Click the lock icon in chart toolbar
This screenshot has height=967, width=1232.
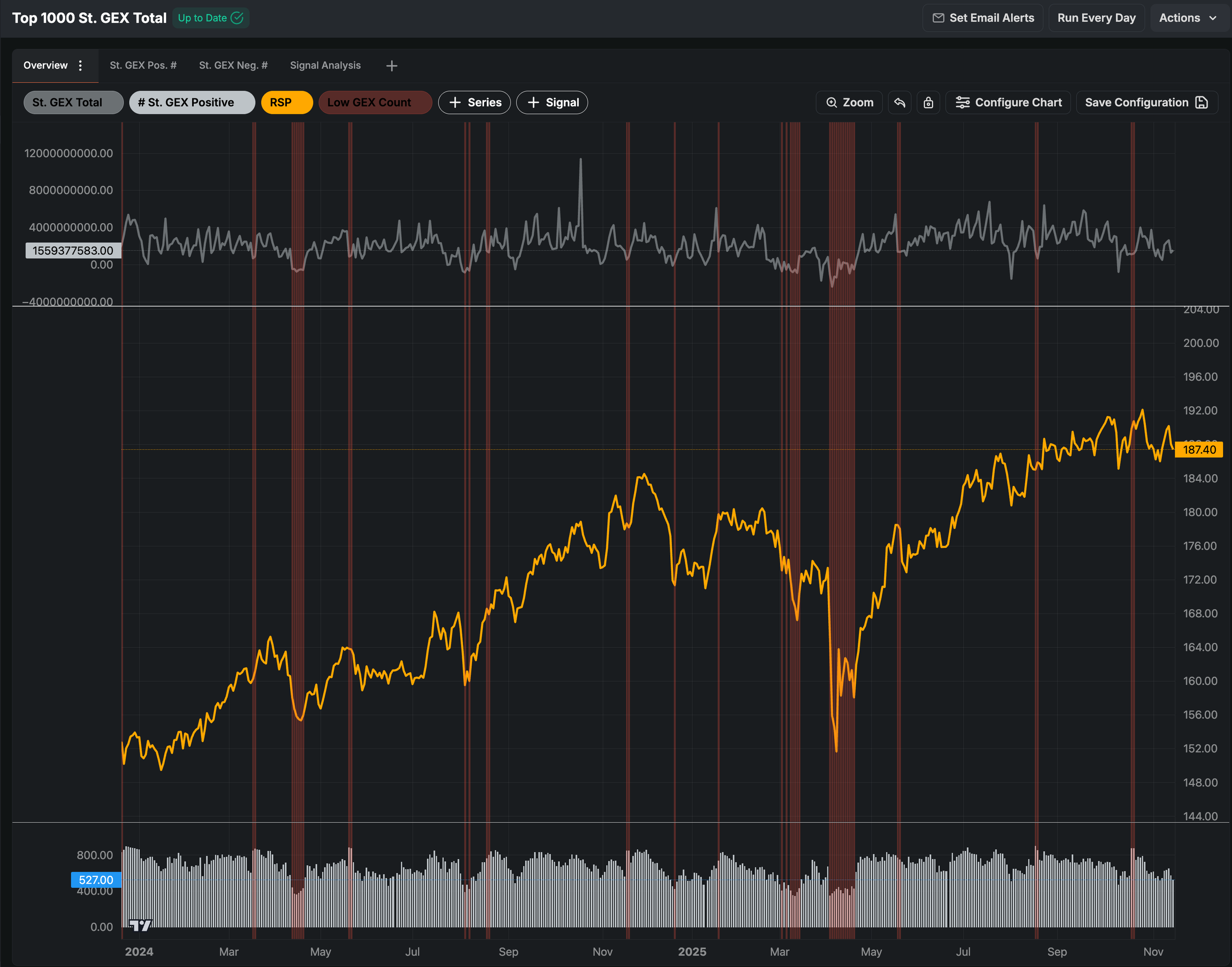coord(928,102)
